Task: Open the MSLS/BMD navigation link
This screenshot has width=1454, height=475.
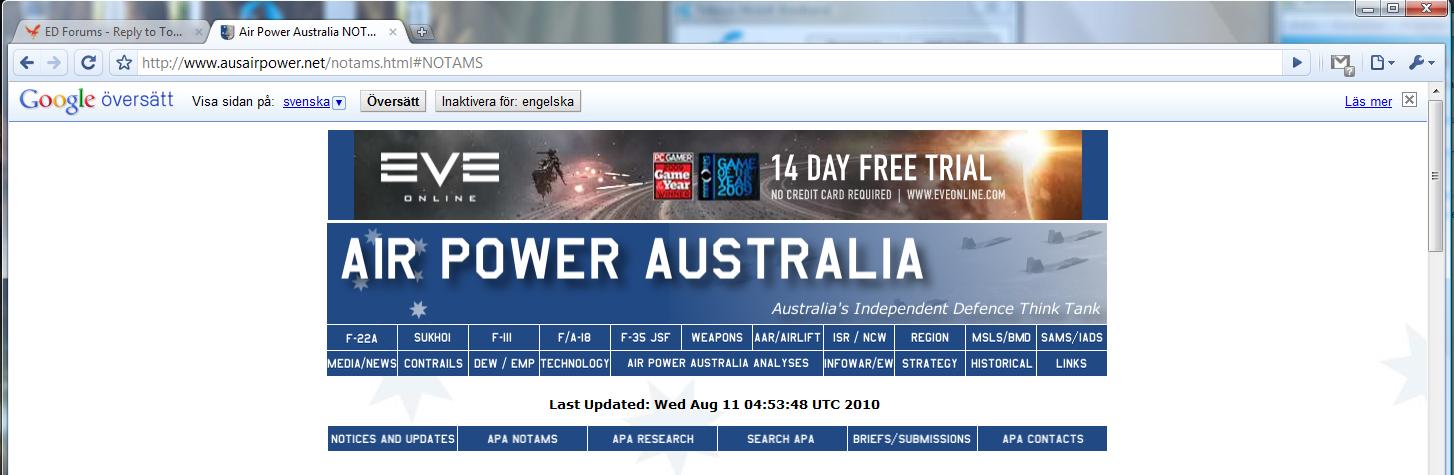Action: pos(1001,338)
